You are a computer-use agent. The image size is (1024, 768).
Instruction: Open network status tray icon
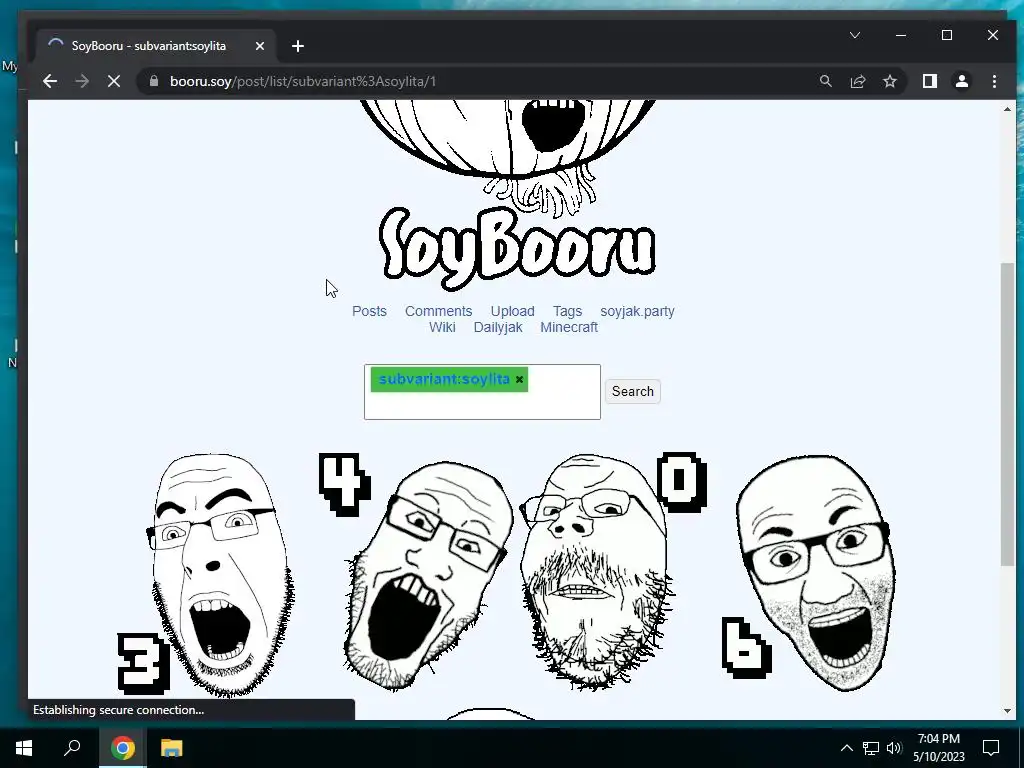pyautogui.click(x=871, y=748)
